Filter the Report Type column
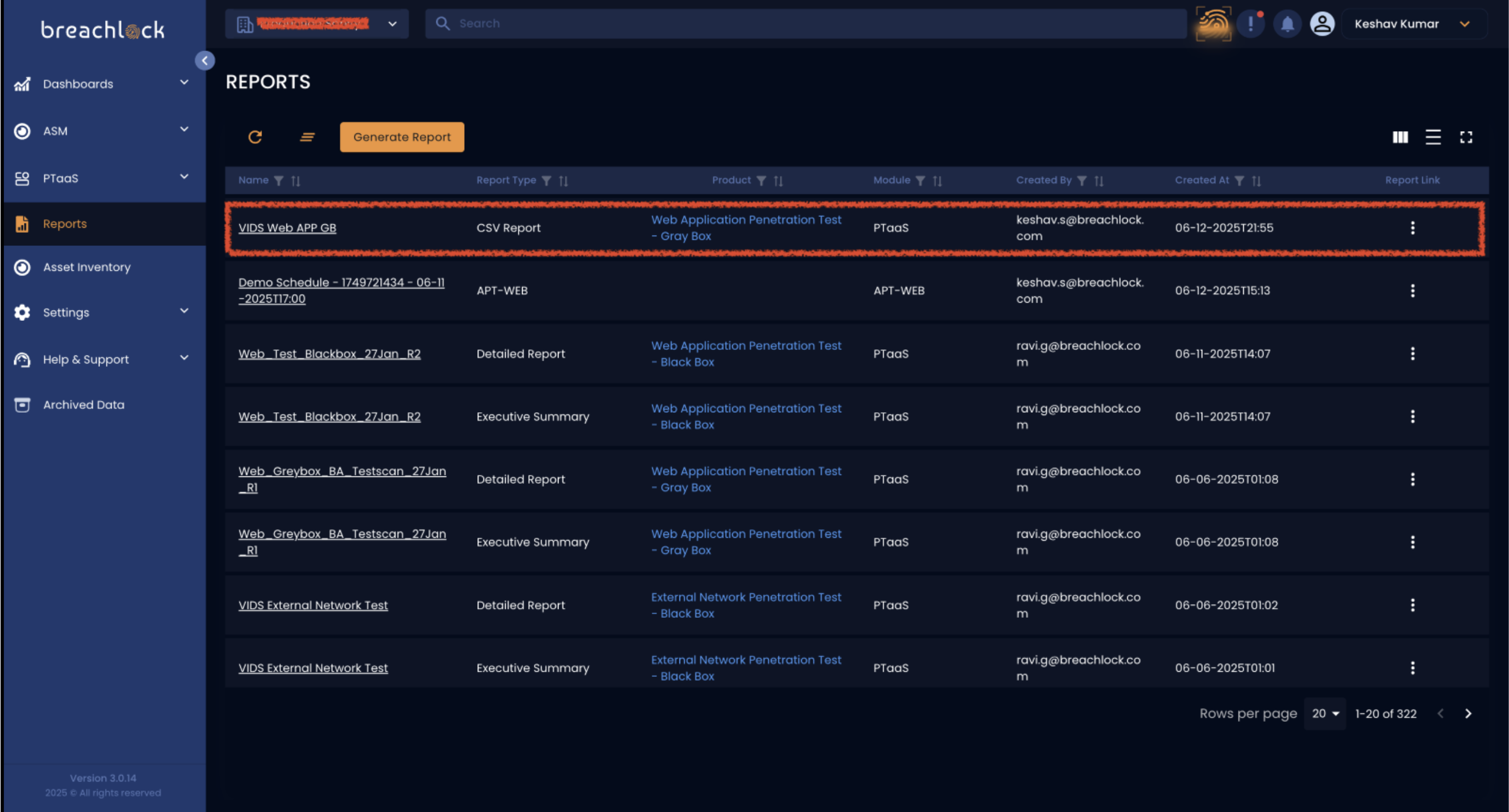 tap(547, 181)
